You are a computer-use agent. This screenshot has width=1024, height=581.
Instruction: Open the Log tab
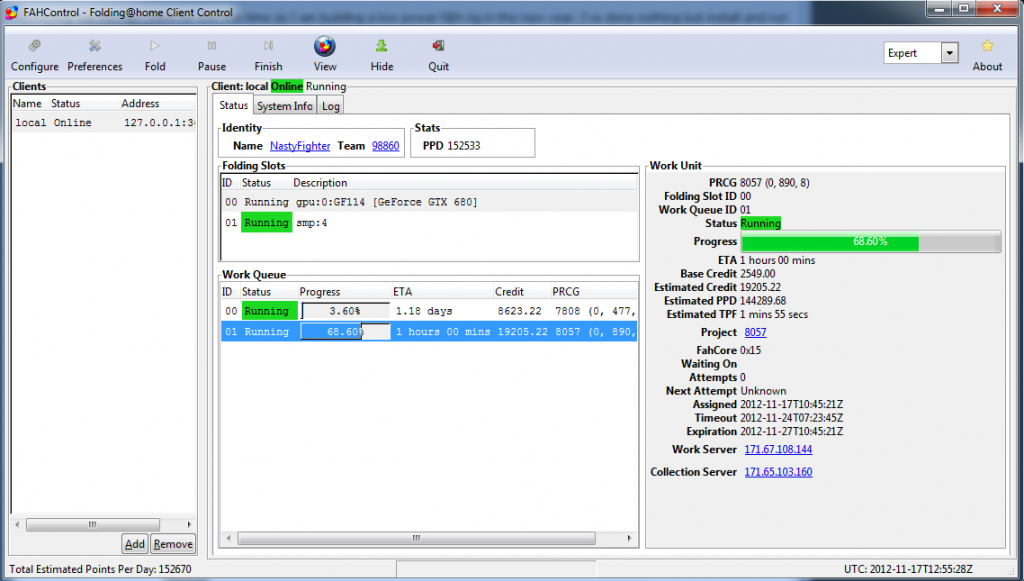pos(330,106)
